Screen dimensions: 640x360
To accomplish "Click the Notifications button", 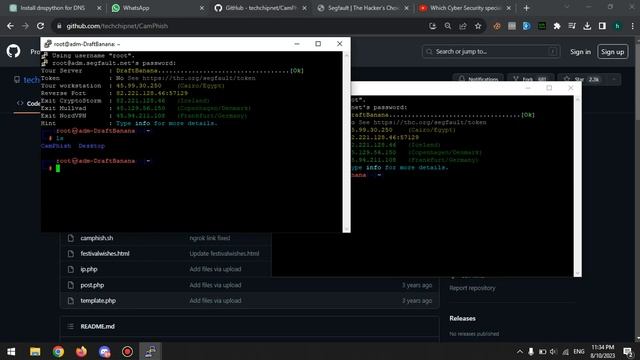I will [478, 79].
